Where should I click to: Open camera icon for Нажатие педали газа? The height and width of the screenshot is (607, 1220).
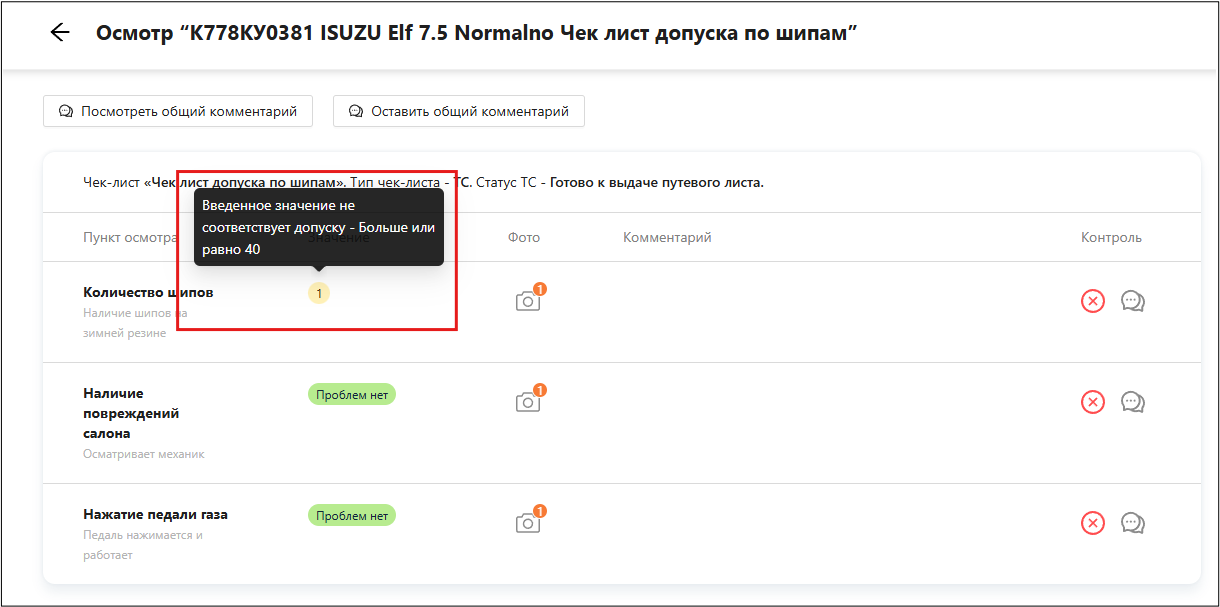pyautogui.click(x=527, y=523)
